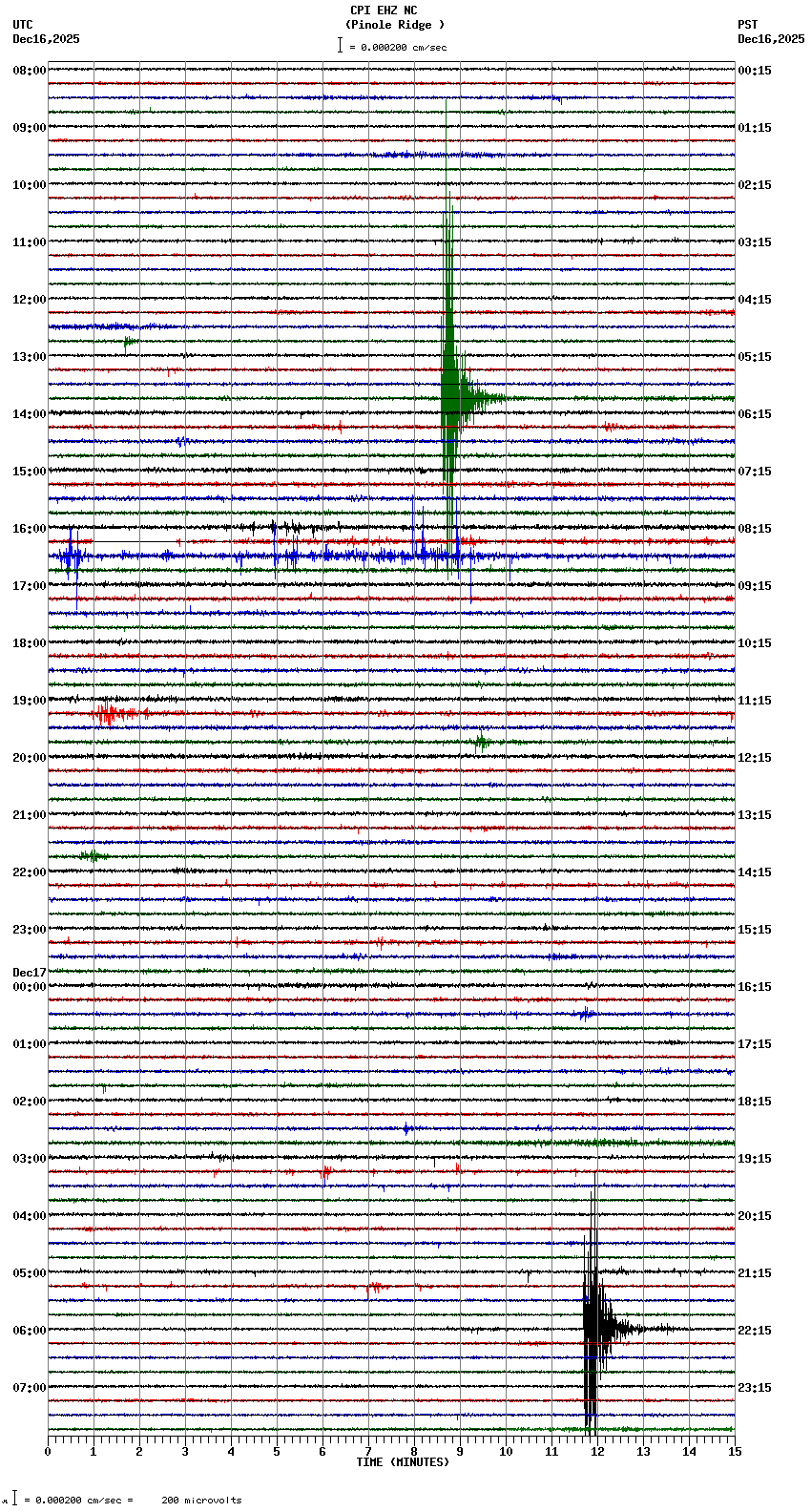811x1512 pixels.
Task: Click the '0' tick on the minutes axis
Action: [x=48, y=1452]
